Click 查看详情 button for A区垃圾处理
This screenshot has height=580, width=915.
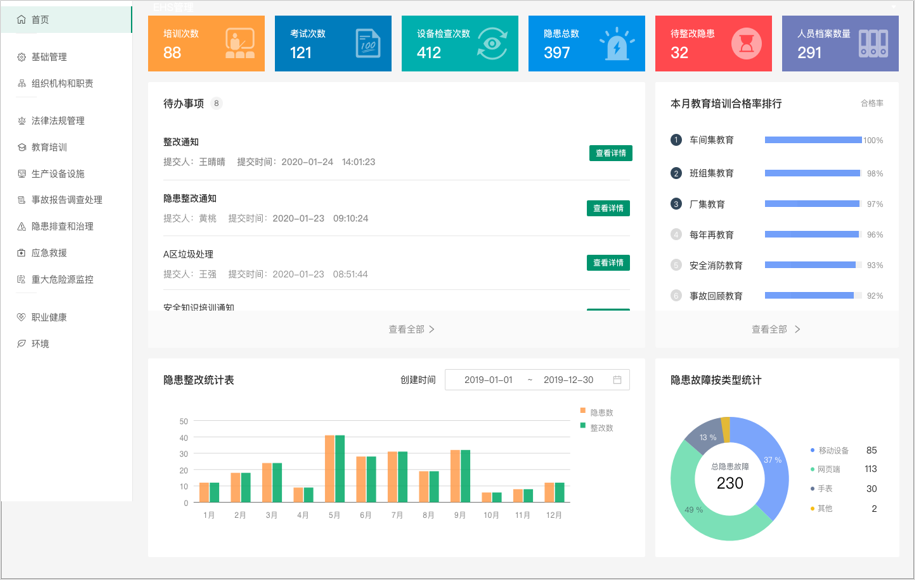(607, 263)
